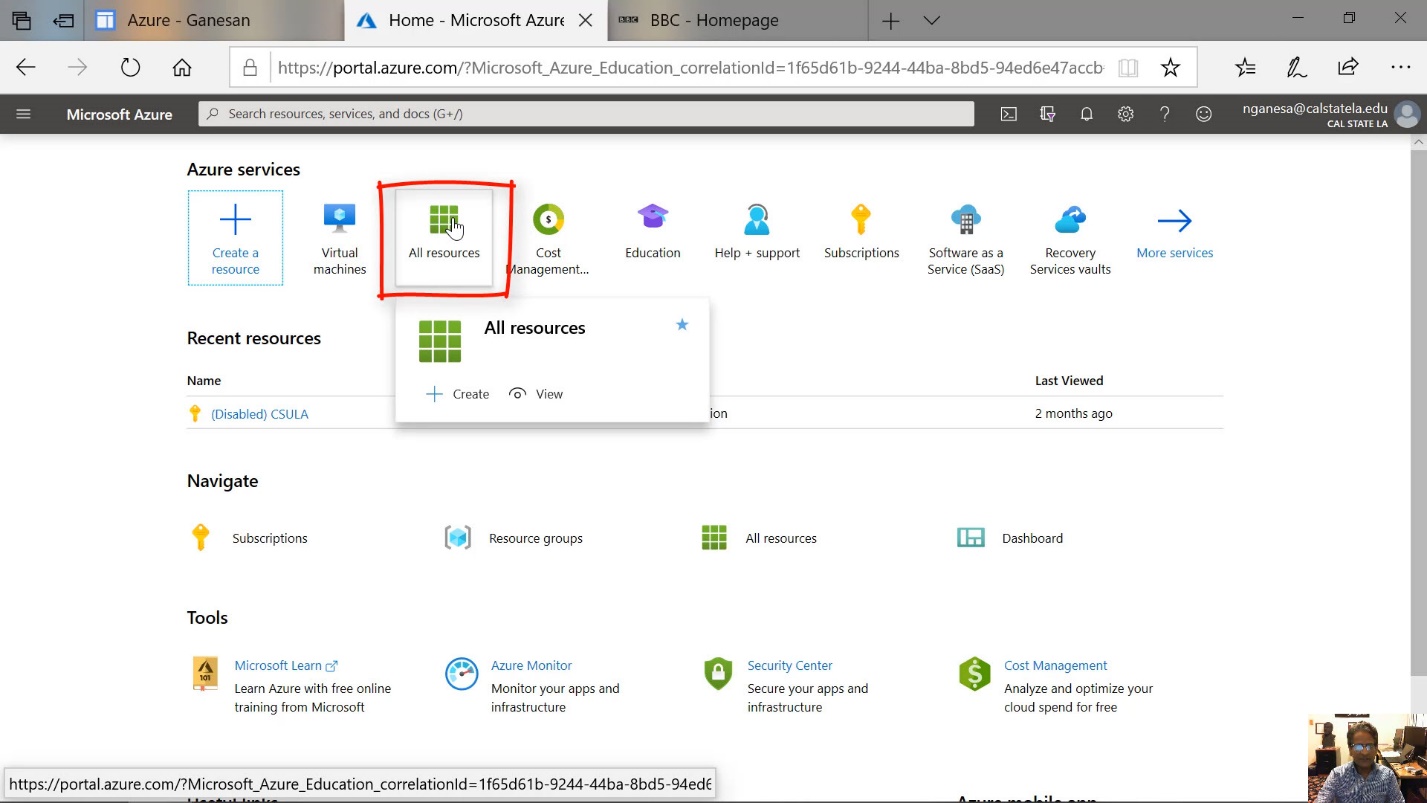1427x803 pixels.
Task: Toggle the favorite star on All resources card
Action: (x=682, y=325)
